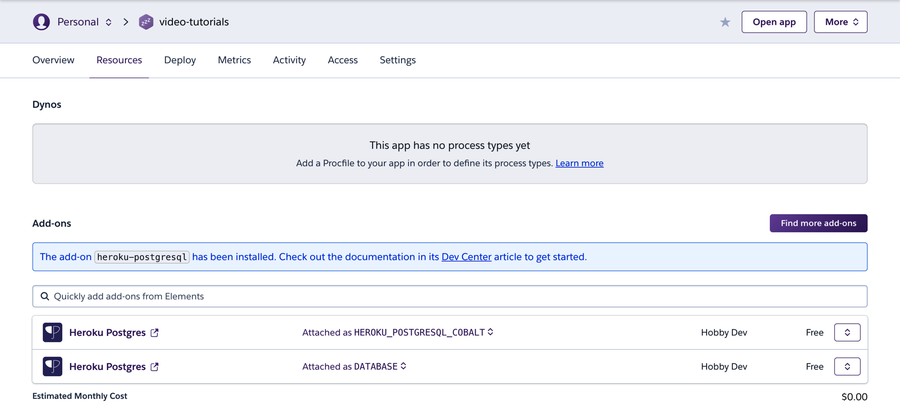Open the More dropdown menu

pos(840,22)
